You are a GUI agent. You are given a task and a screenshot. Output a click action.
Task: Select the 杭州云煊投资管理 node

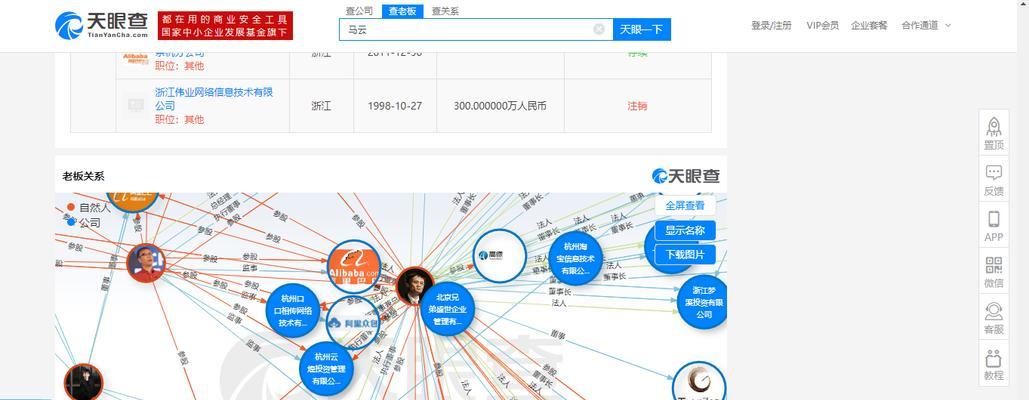click(x=326, y=368)
